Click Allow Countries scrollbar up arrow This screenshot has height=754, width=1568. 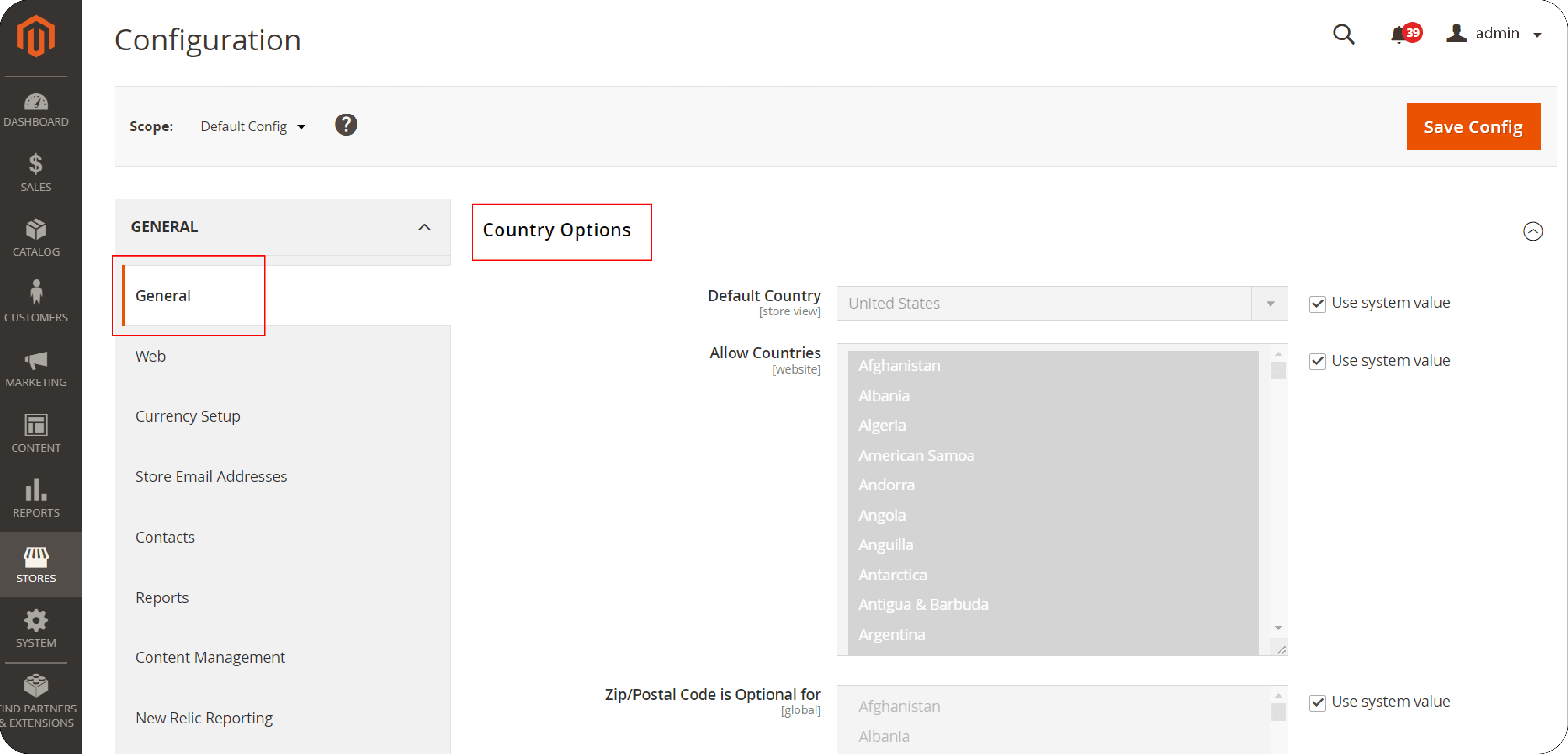click(x=1278, y=354)
